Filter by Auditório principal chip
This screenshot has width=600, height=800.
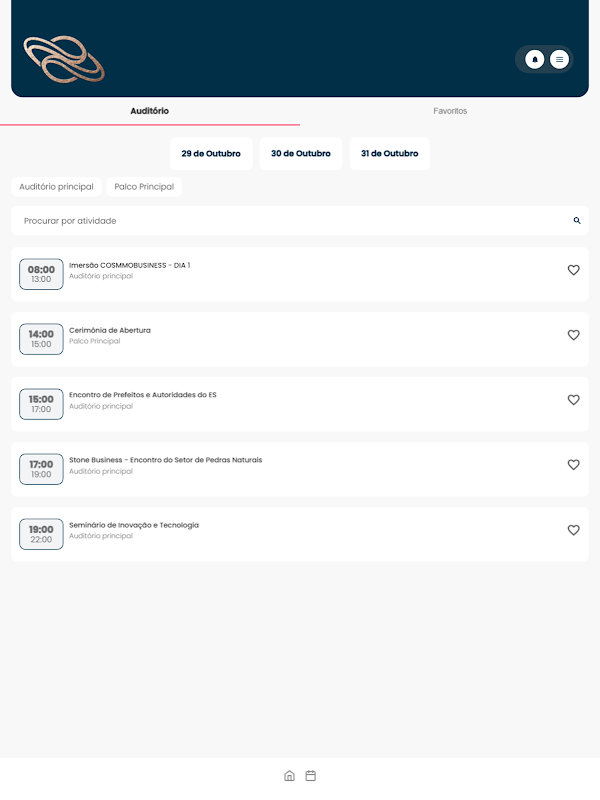coord(56,187)
